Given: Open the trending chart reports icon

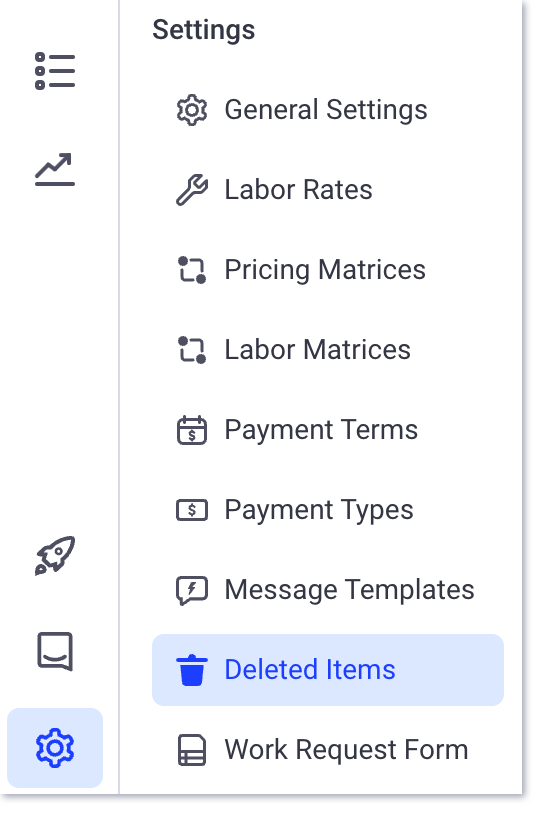Looking at the screenshot, I should [55, 169].
